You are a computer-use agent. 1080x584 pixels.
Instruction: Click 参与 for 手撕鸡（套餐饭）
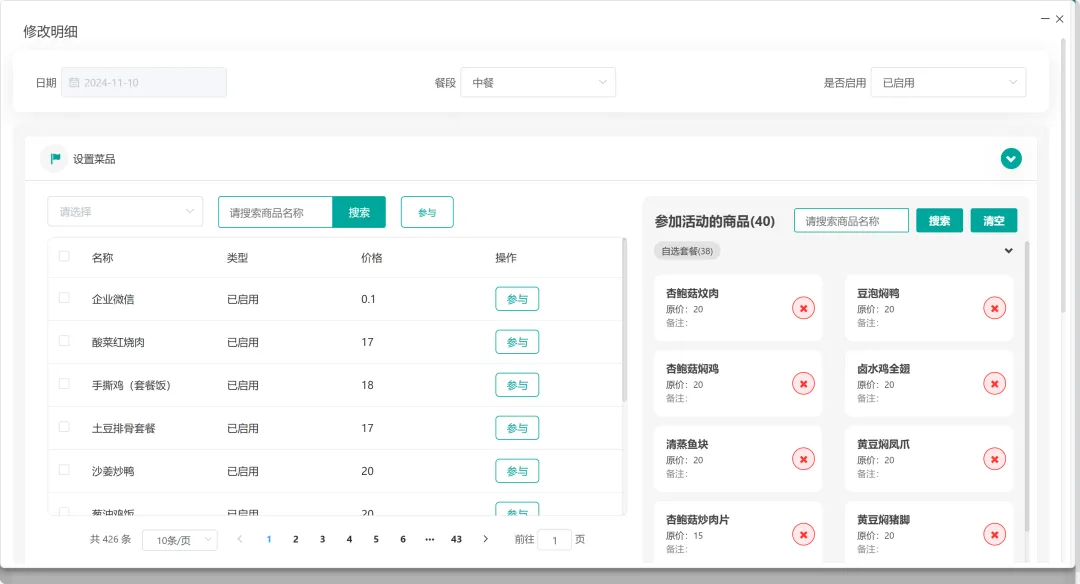click(517, 385)
